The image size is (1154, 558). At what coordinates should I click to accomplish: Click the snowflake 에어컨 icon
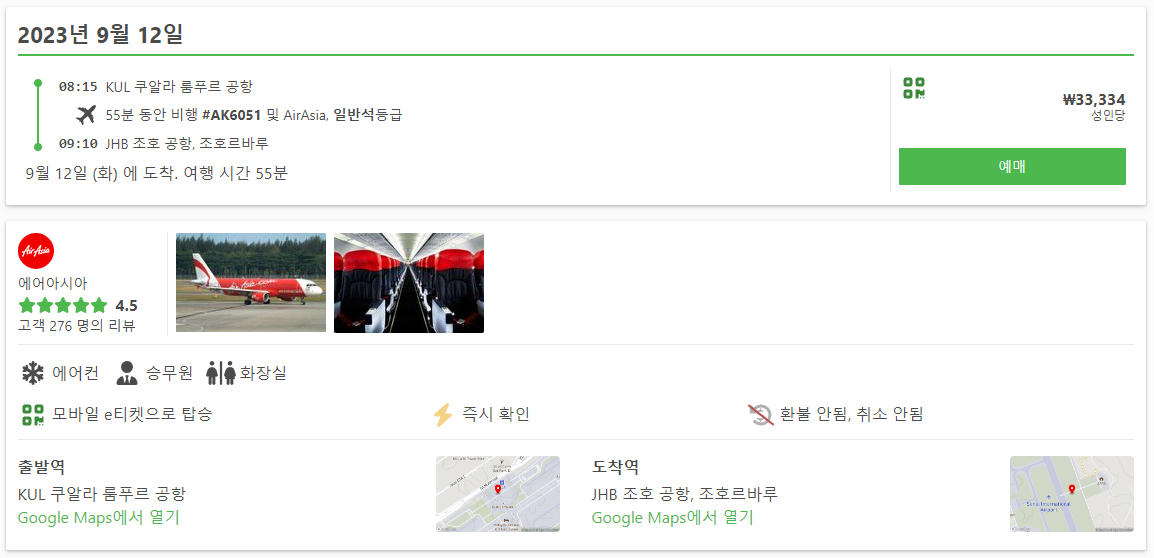tap(32, 373)
